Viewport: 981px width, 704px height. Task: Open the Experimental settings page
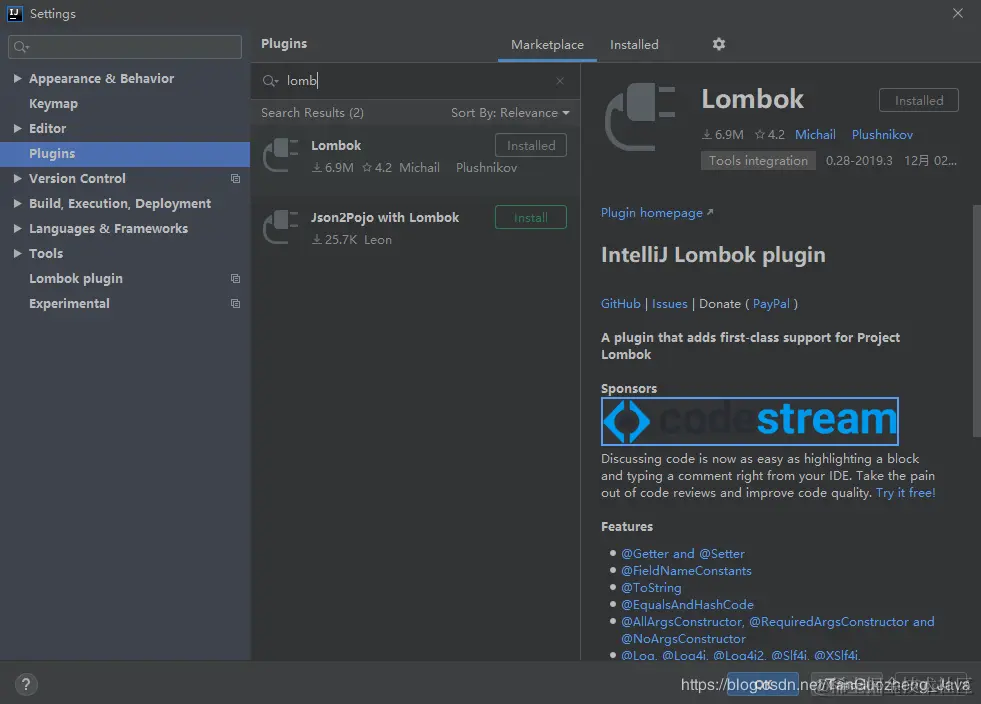69,304
